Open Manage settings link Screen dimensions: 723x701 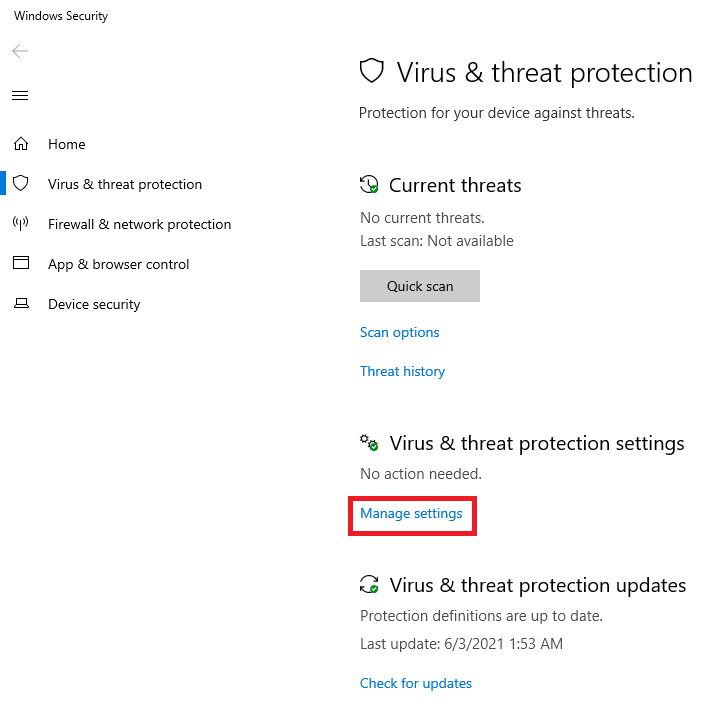[x=411, y=513]
